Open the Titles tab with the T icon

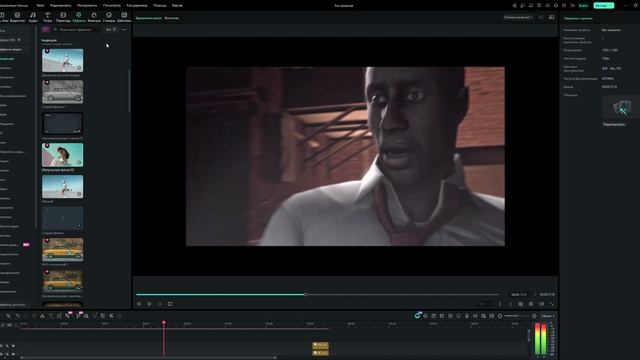(47, 17)
